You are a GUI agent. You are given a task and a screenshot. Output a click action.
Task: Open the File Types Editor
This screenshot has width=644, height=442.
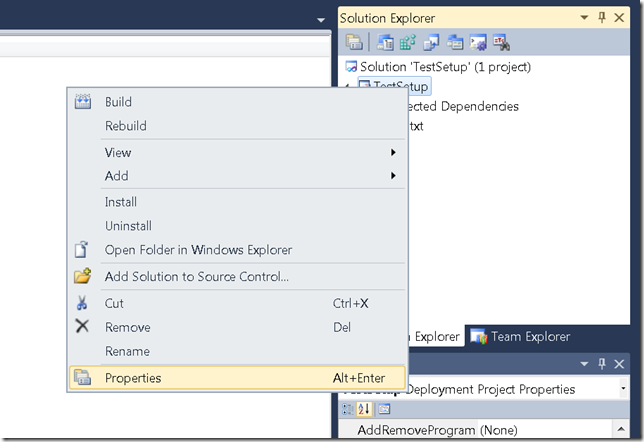click(x=431, y=42)
